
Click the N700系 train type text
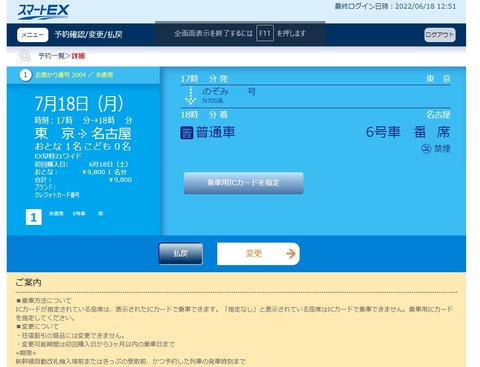pyautogui.click(x=213, y=101)
